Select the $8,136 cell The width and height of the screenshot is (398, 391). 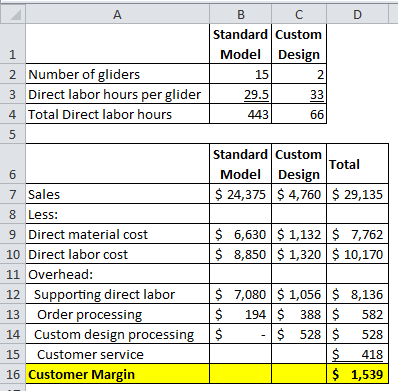pos(357,294)
